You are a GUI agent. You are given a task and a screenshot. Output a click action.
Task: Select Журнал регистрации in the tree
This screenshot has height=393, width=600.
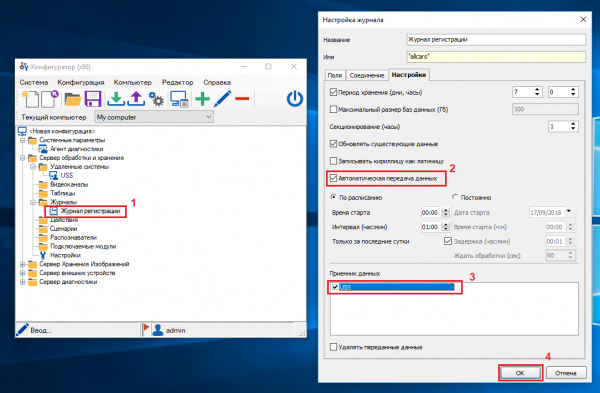90,211
